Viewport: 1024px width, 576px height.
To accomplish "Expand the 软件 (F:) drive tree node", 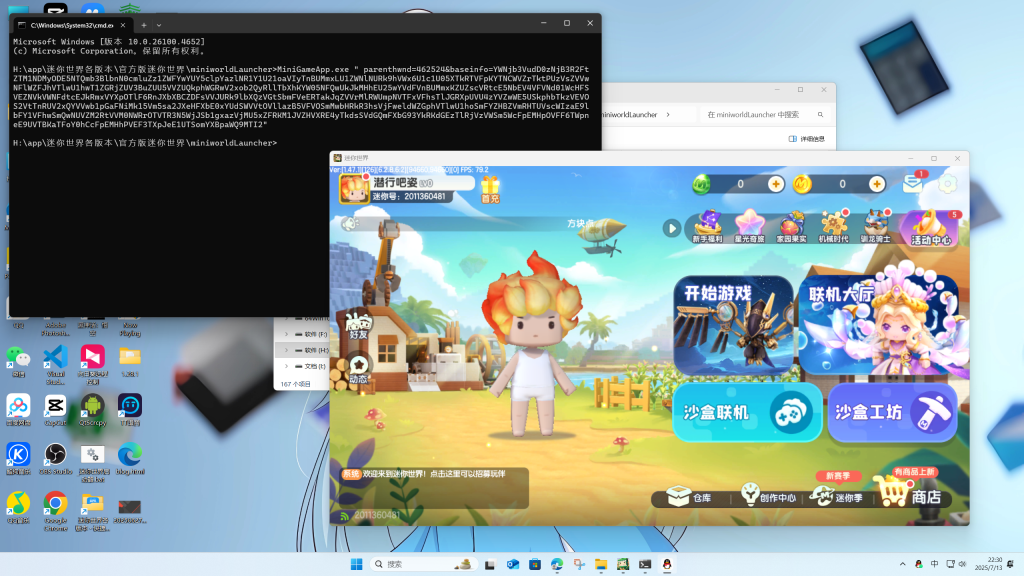I will [x=286, y=333].
